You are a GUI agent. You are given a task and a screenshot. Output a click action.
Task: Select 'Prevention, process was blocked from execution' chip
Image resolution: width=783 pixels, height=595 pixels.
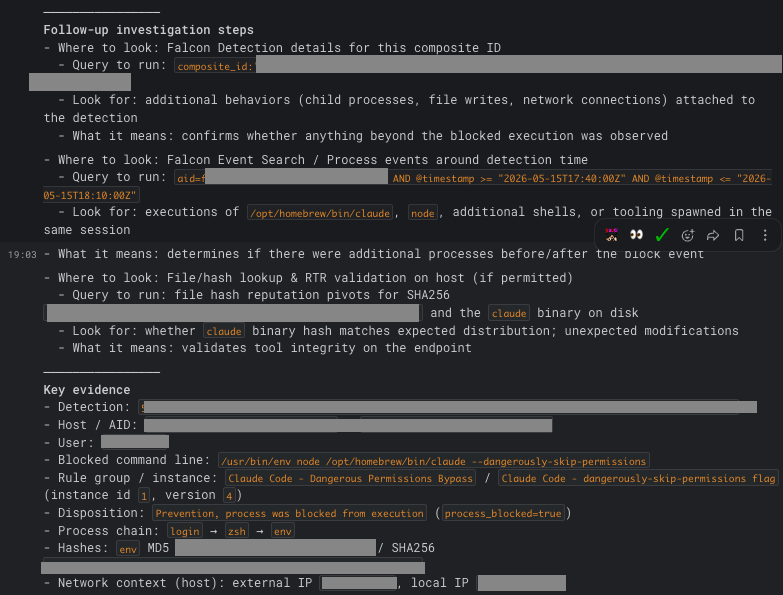(290, 513)
